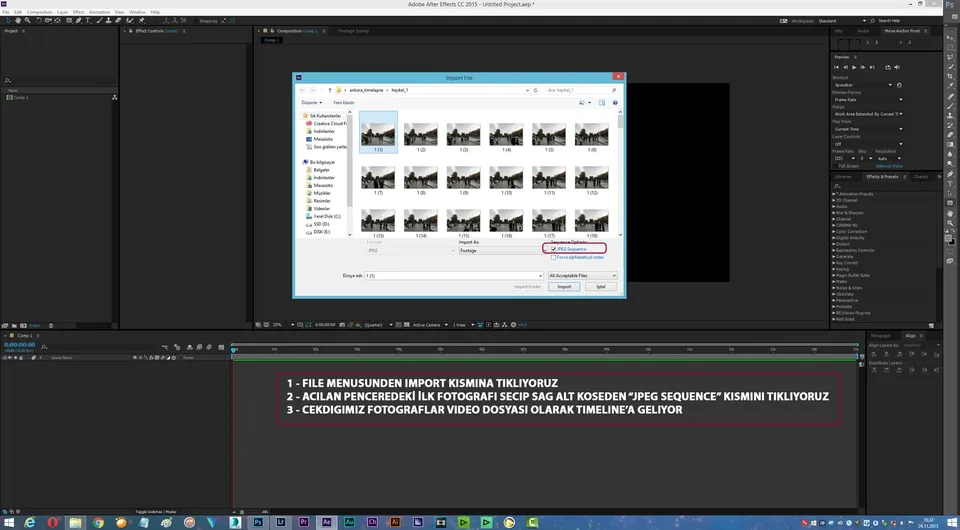Open help icon in Import File dialog

(x=615, y=103)
